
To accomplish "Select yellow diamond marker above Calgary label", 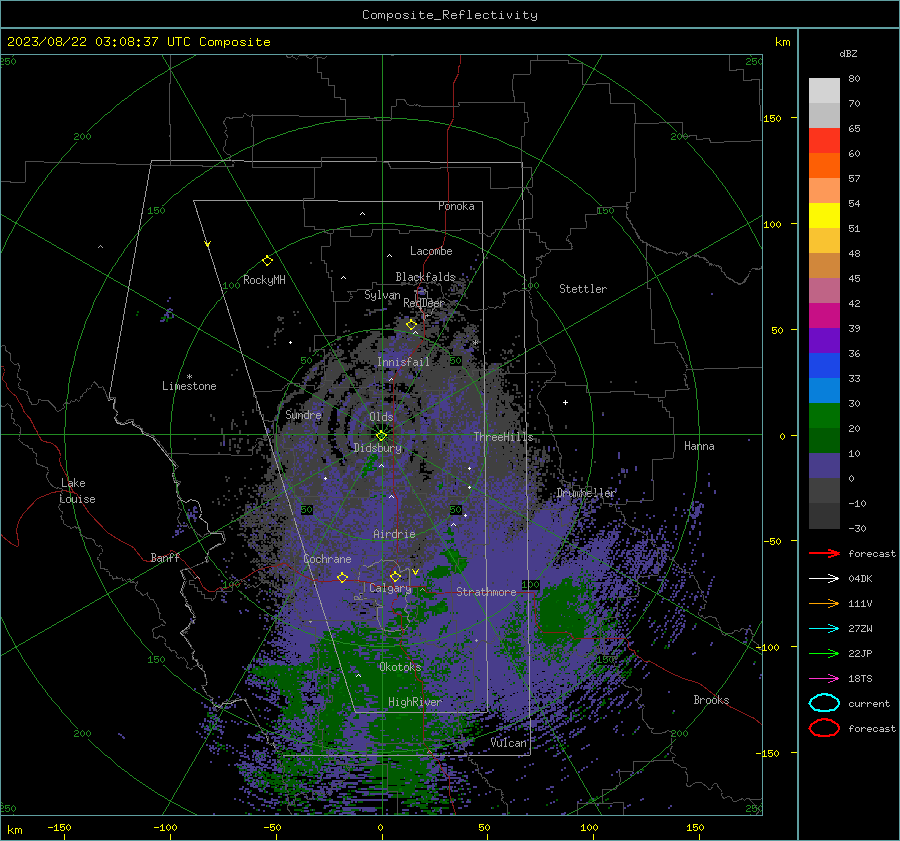I will pos(395,576).
